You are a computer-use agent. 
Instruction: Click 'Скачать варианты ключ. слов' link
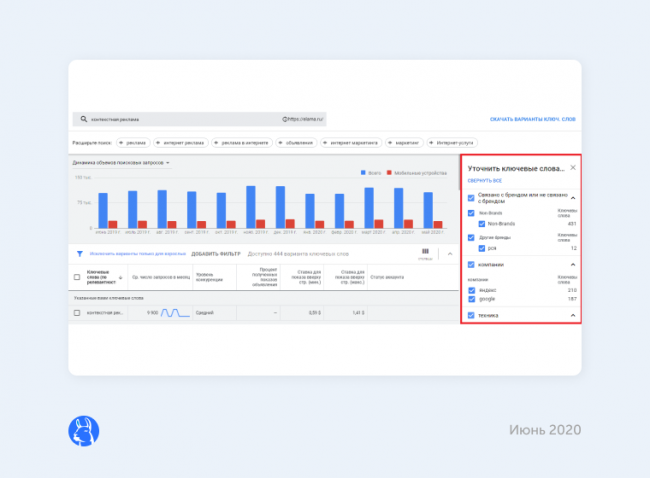pos(532,119)
